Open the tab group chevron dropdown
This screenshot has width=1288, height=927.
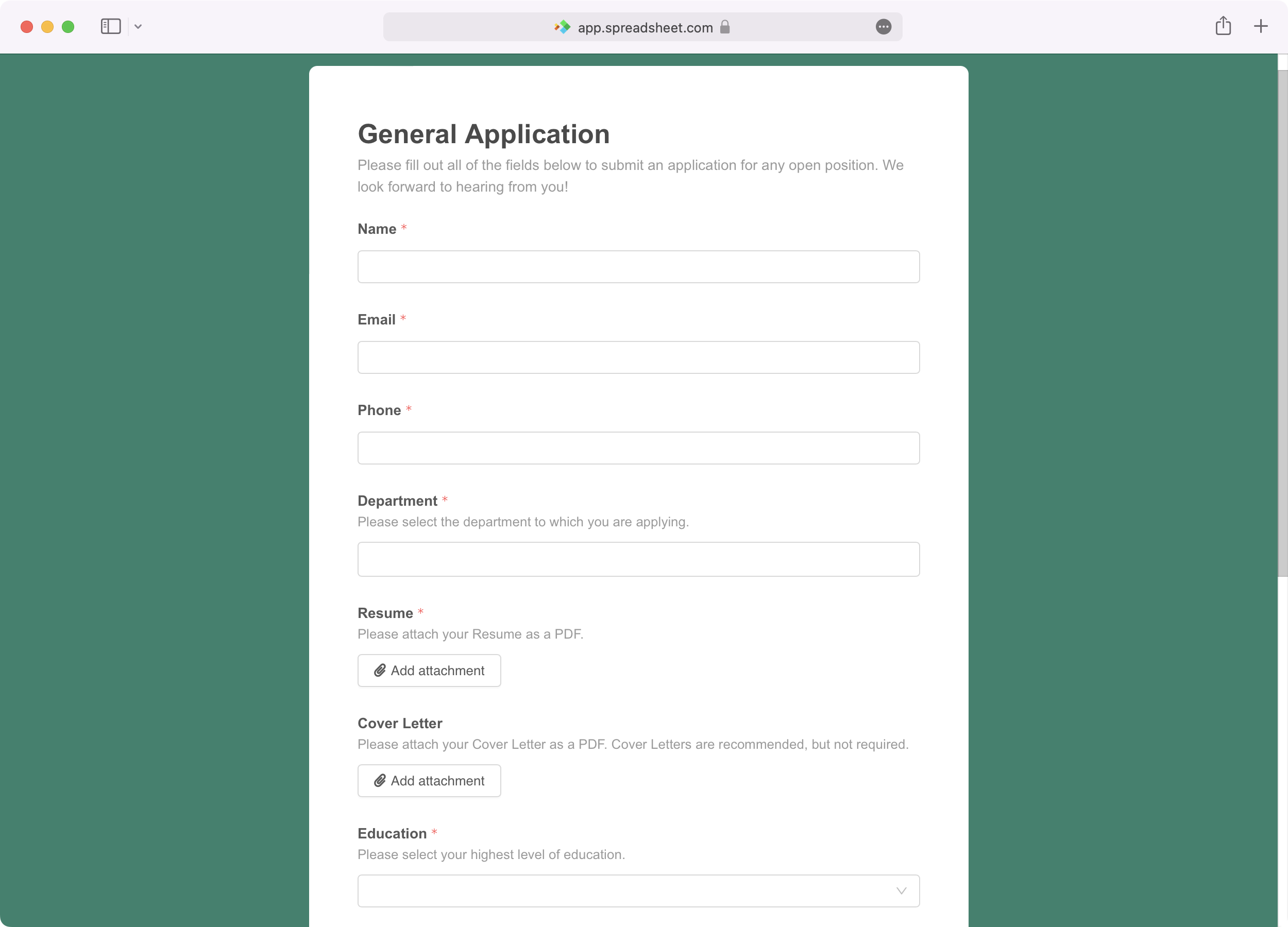138,27
